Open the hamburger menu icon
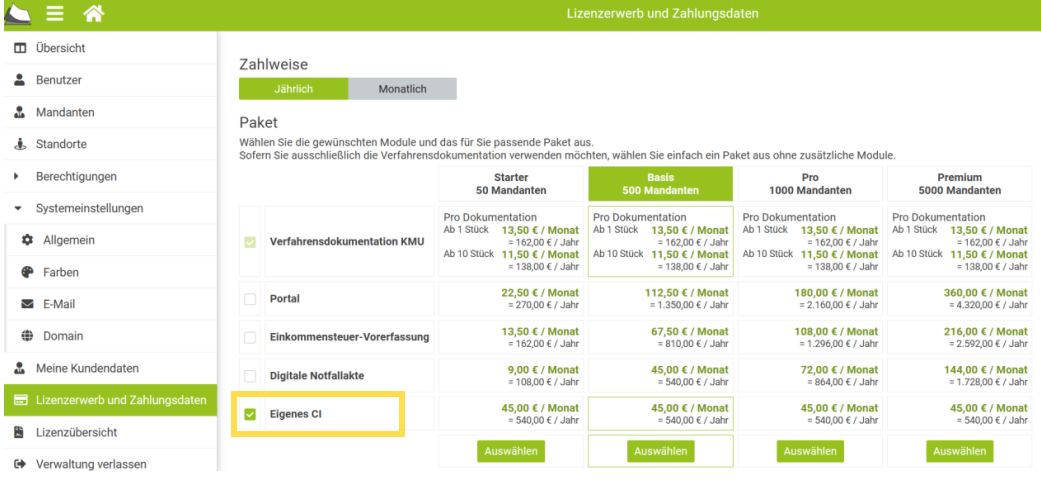1041x493 pixels. click(x=55, y=14)
